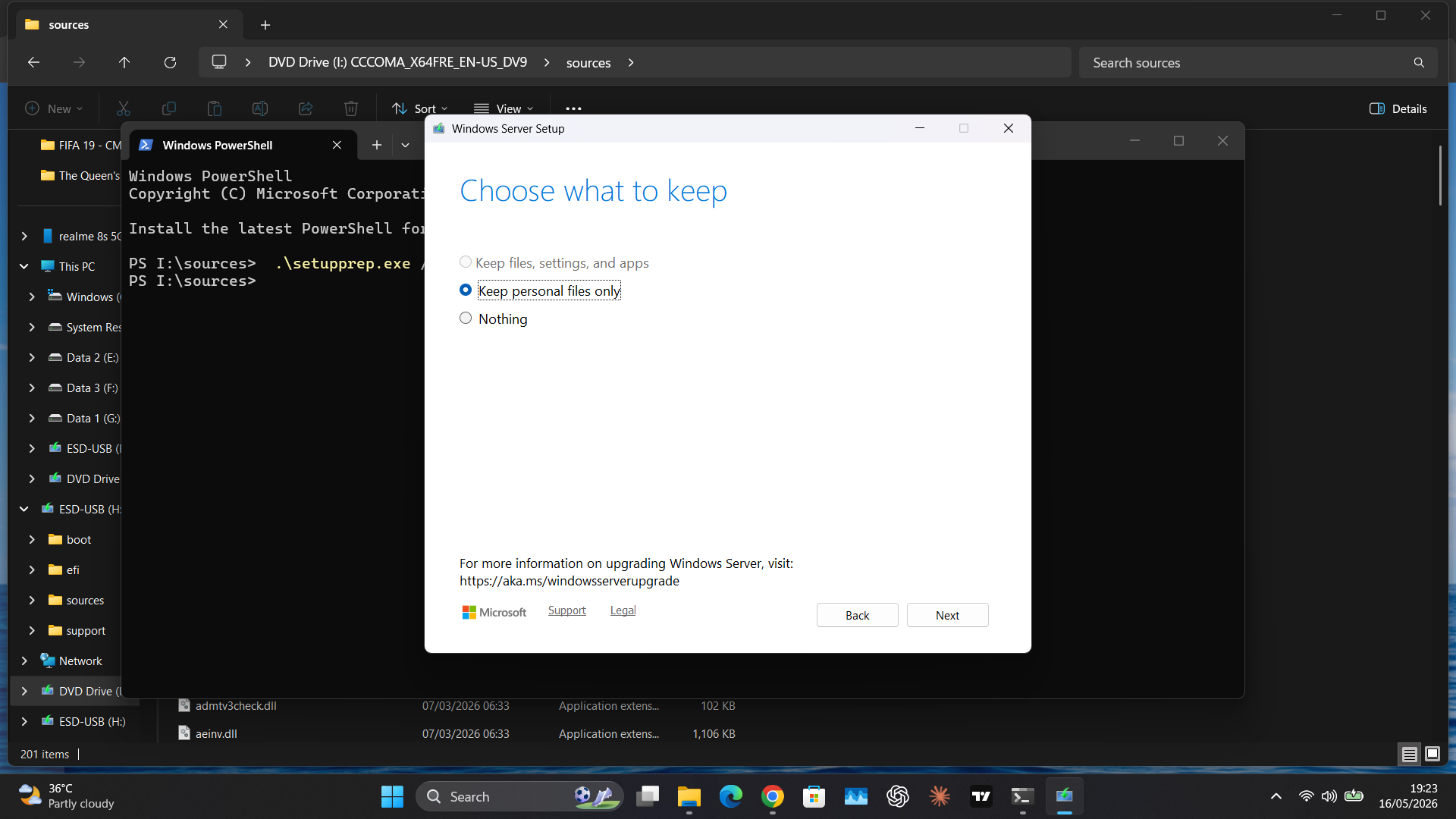Open a new PowerShell tab with plus button
The image size is (1456, 819).
point(377,145)
